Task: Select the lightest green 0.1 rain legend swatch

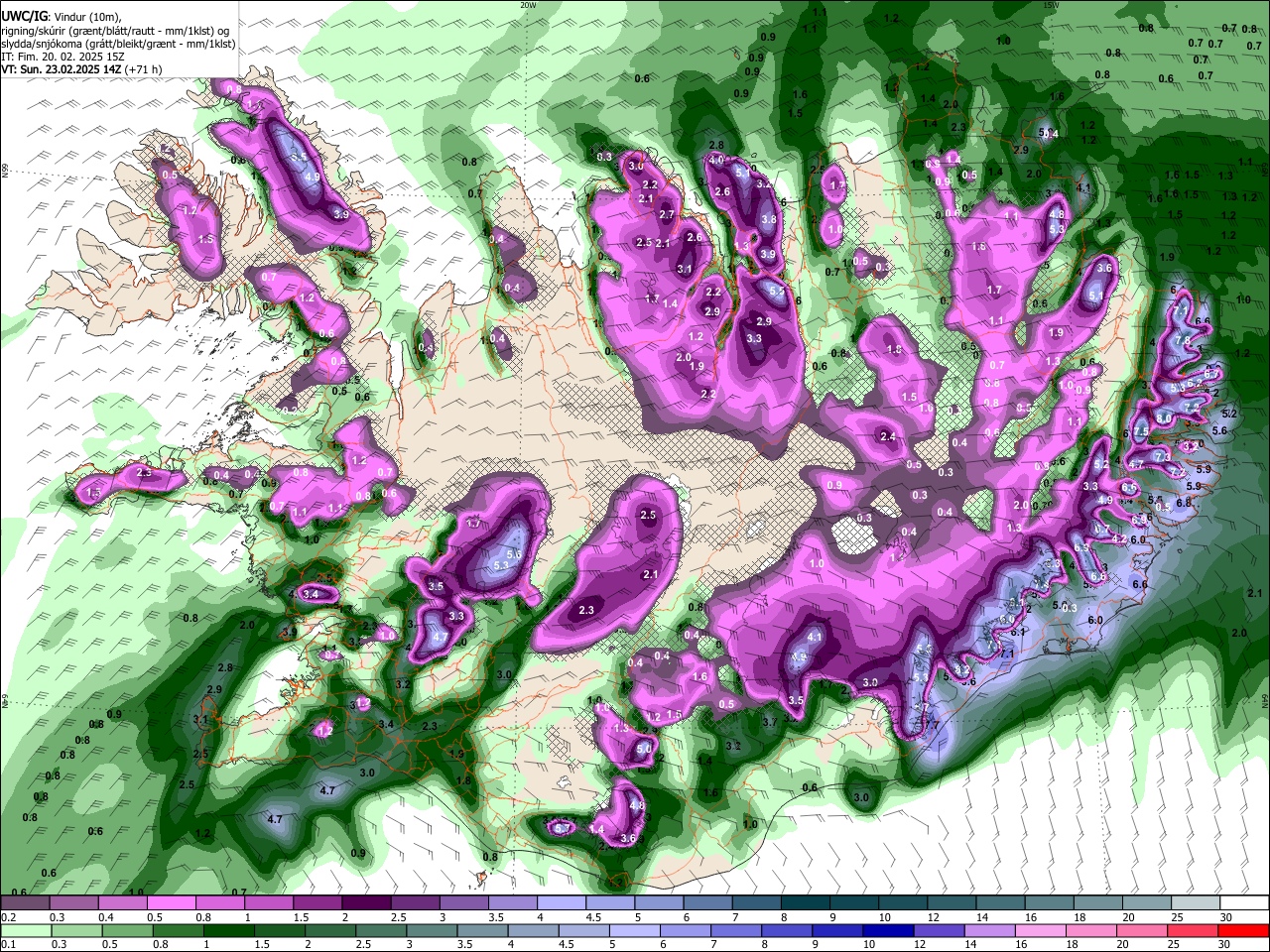Action: click(x=25, y=930)
